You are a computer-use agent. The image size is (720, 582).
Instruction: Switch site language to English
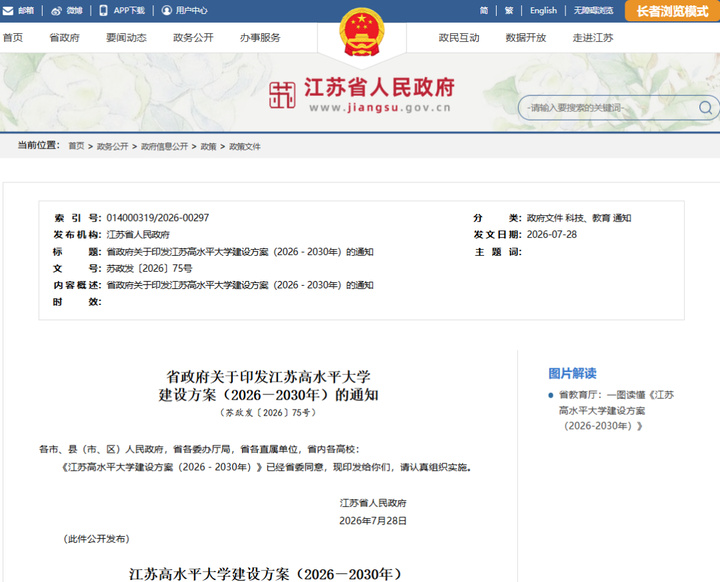click(x=543, y=11)
